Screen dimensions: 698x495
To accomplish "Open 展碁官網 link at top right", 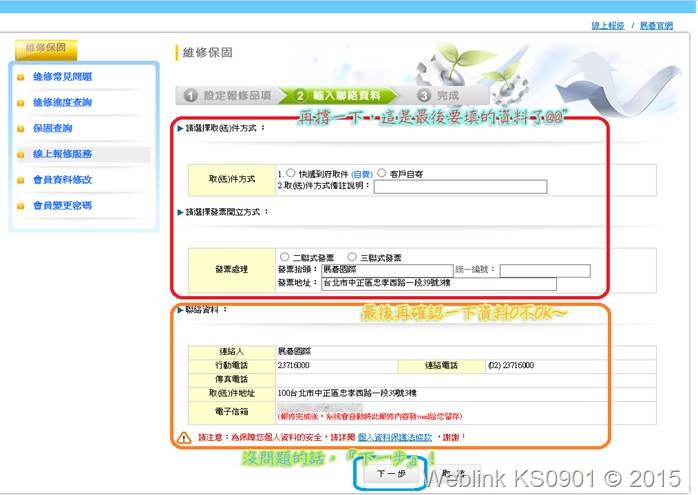I will pos(656,26).
